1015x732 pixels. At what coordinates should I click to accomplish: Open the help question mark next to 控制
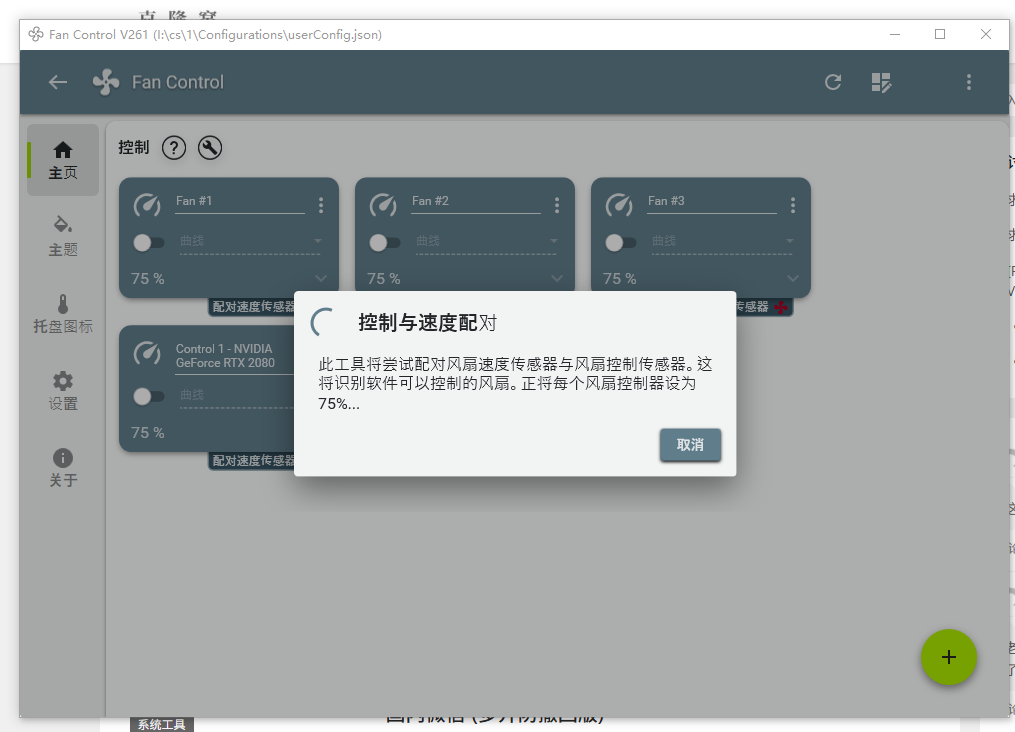173,147
